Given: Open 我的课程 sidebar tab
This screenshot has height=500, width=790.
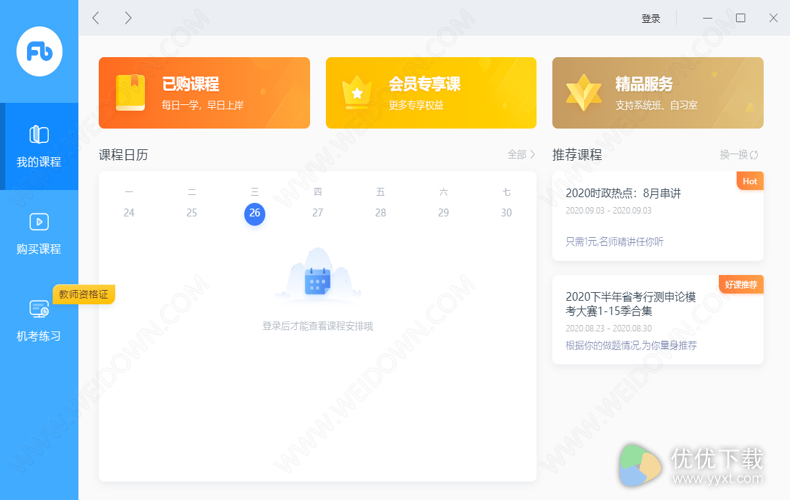Looking at the screenshot, I should (x=39, y=147).
